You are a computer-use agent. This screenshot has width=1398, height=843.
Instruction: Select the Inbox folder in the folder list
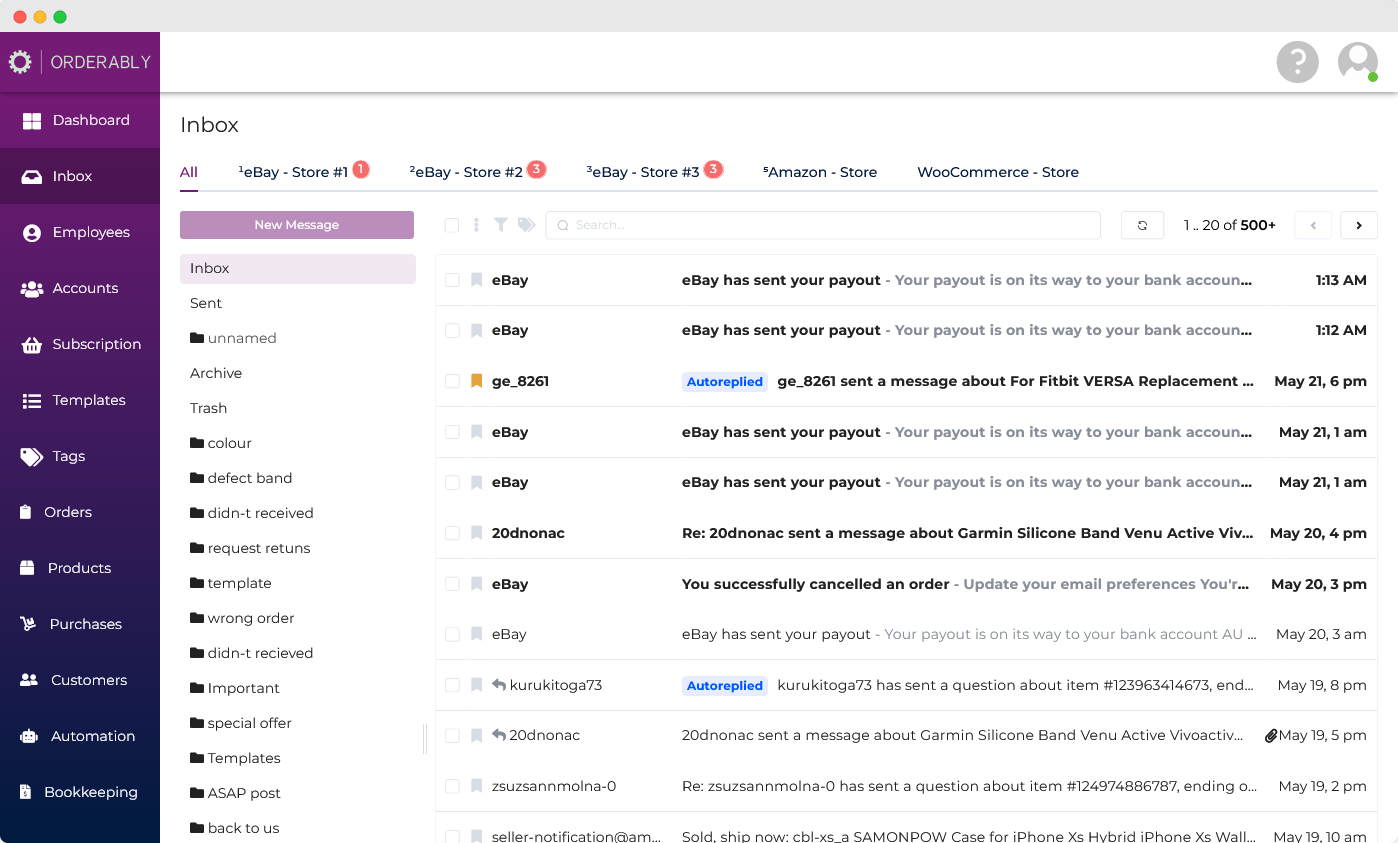(298, 268)
